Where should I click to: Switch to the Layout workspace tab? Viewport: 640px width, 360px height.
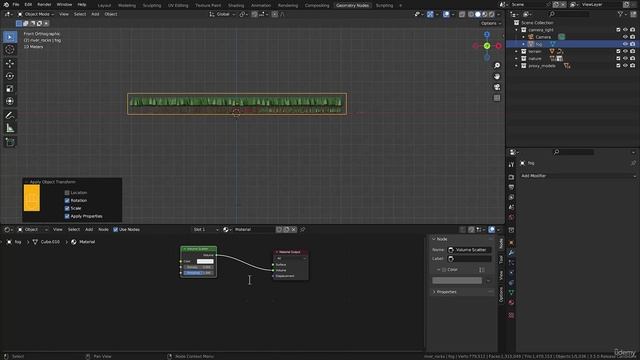104,5
